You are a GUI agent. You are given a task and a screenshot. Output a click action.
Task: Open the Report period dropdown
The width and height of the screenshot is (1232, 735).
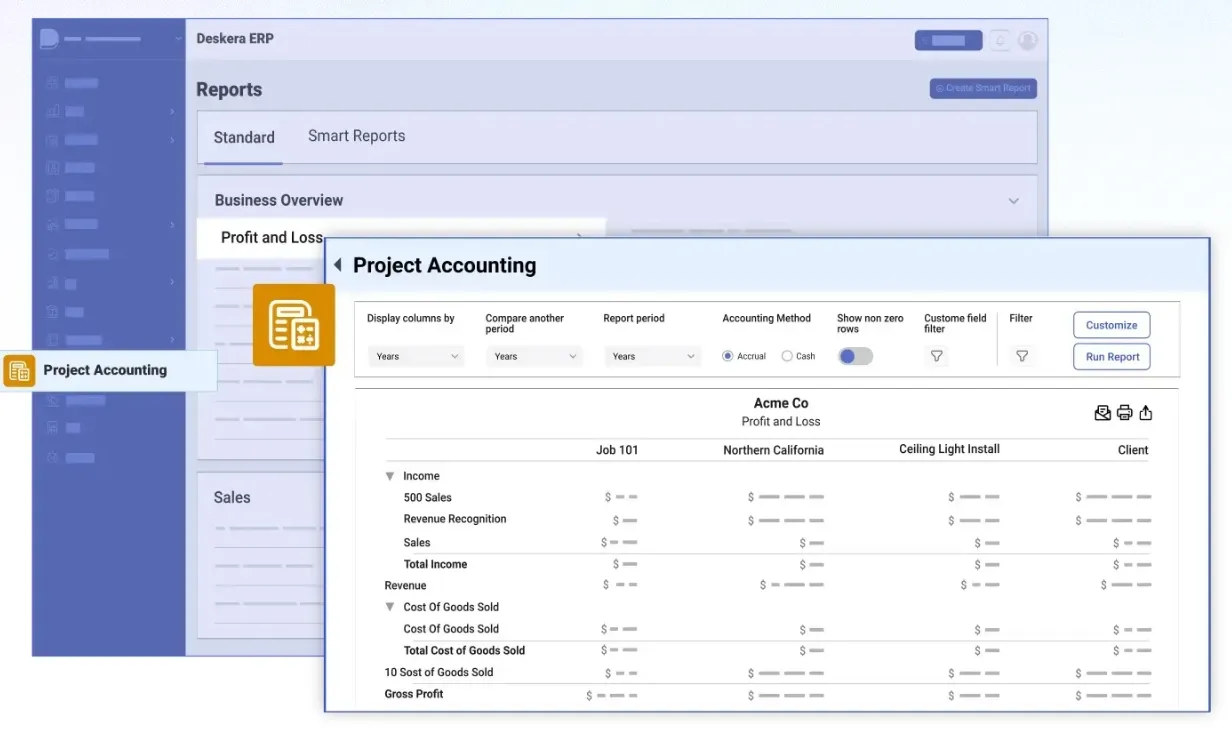[x=652, y=356]
